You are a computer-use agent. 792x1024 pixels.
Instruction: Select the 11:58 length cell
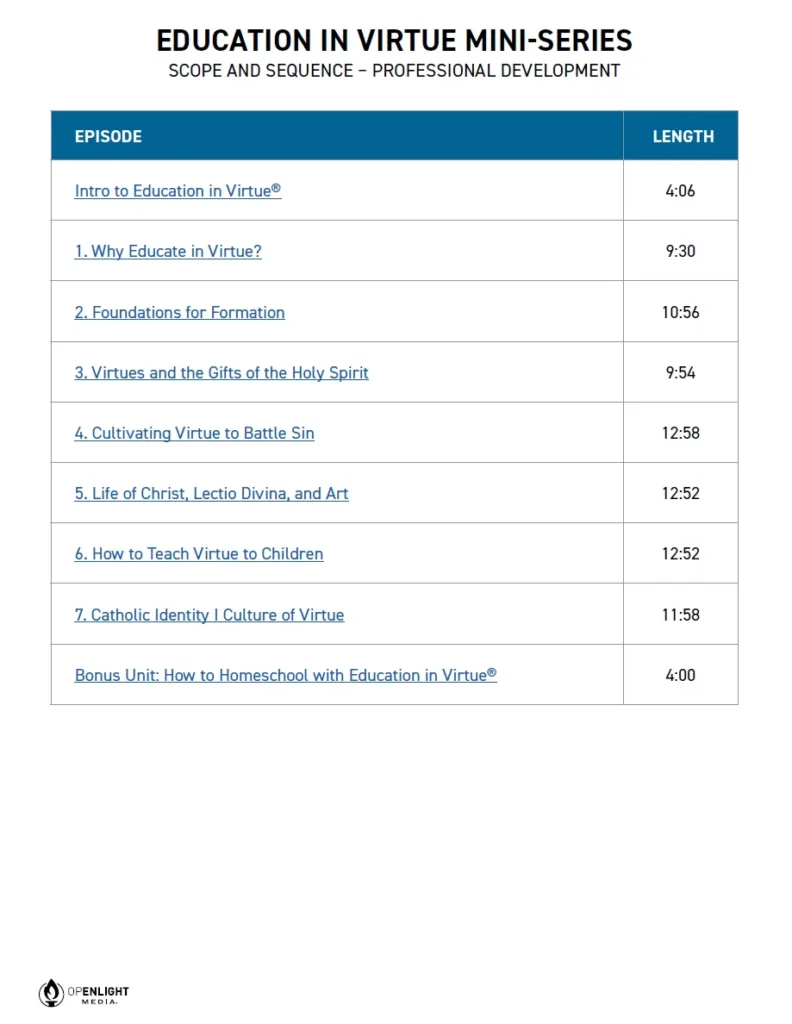[680, 615]
